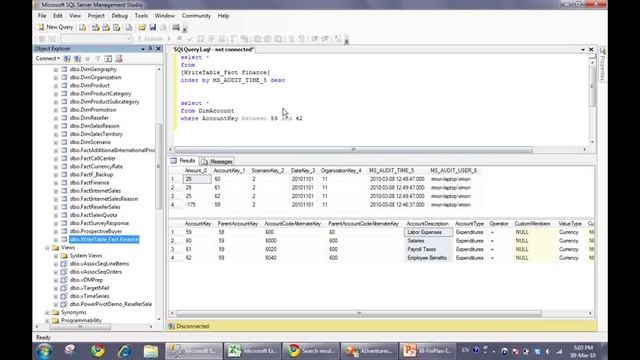Click the Save floppy disk icon

[153, 27]
